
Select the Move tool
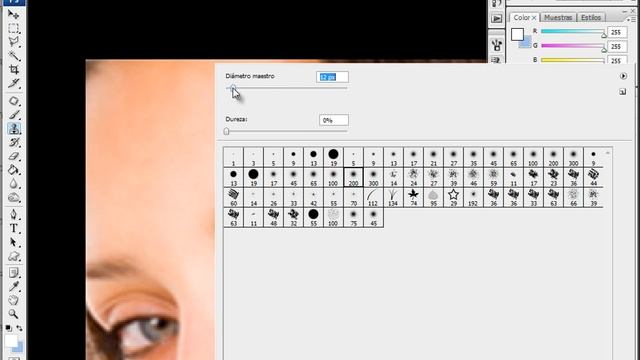pos(14,14)
